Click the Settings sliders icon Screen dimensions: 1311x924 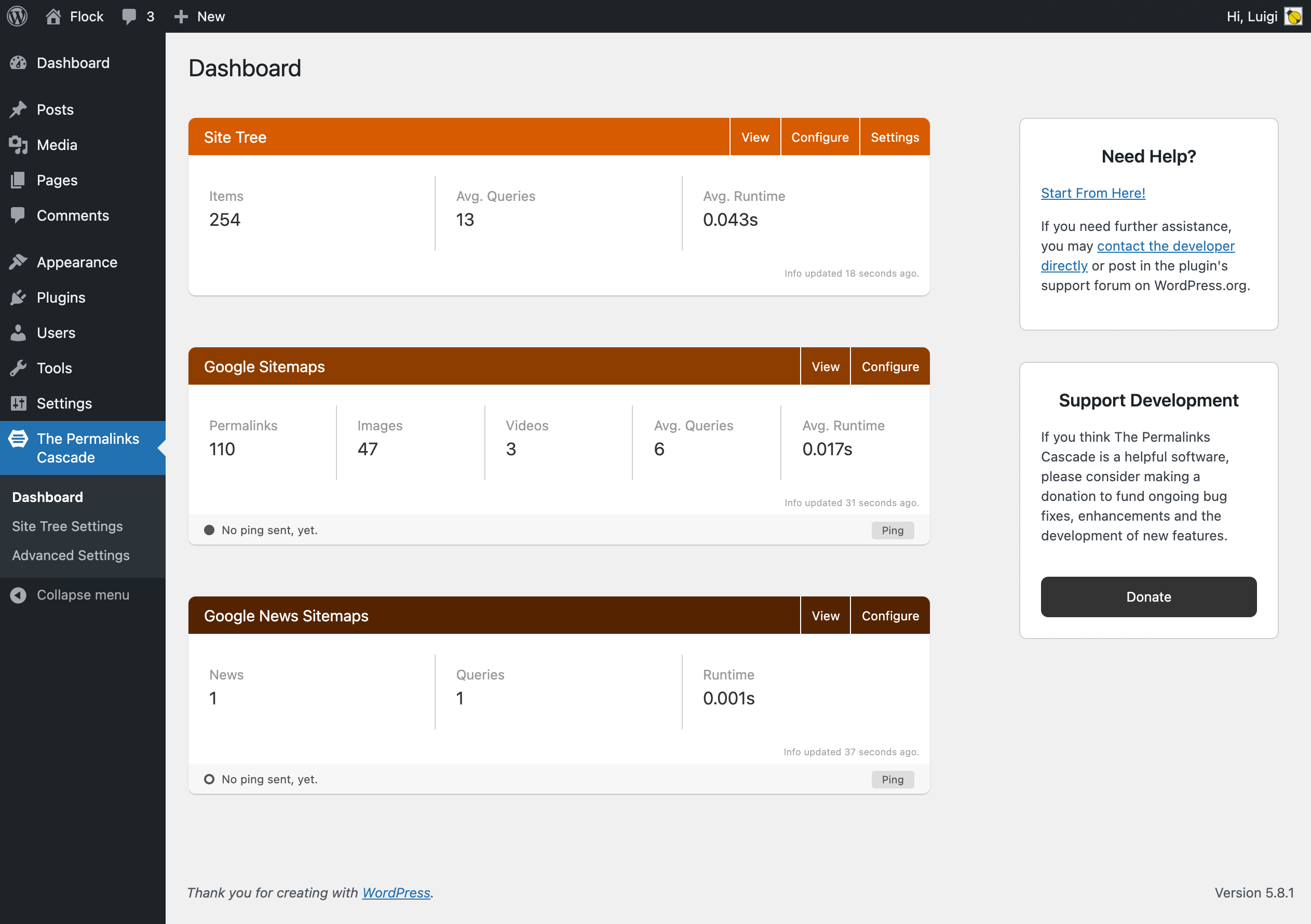point(18,403)
